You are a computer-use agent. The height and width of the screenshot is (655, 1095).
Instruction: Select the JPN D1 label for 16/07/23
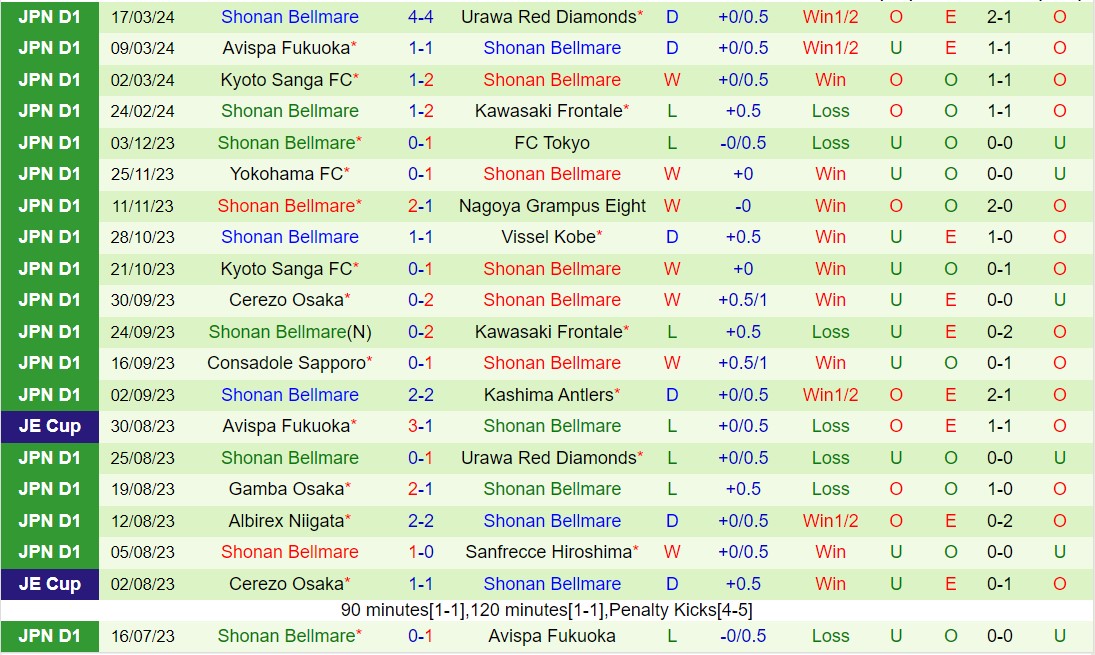(49, 636)
